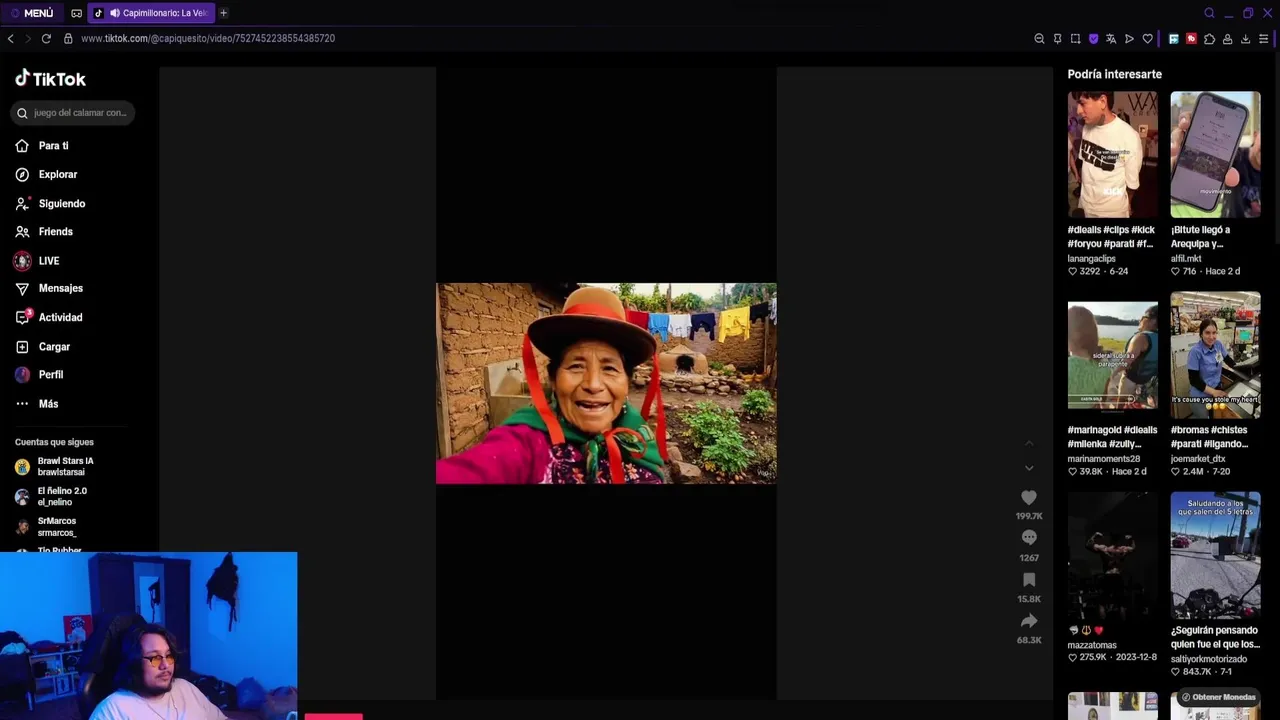This screenshot has height=720, width=1280.
Task: Go to previous video with up chevron
Action: click(1029, 443)
